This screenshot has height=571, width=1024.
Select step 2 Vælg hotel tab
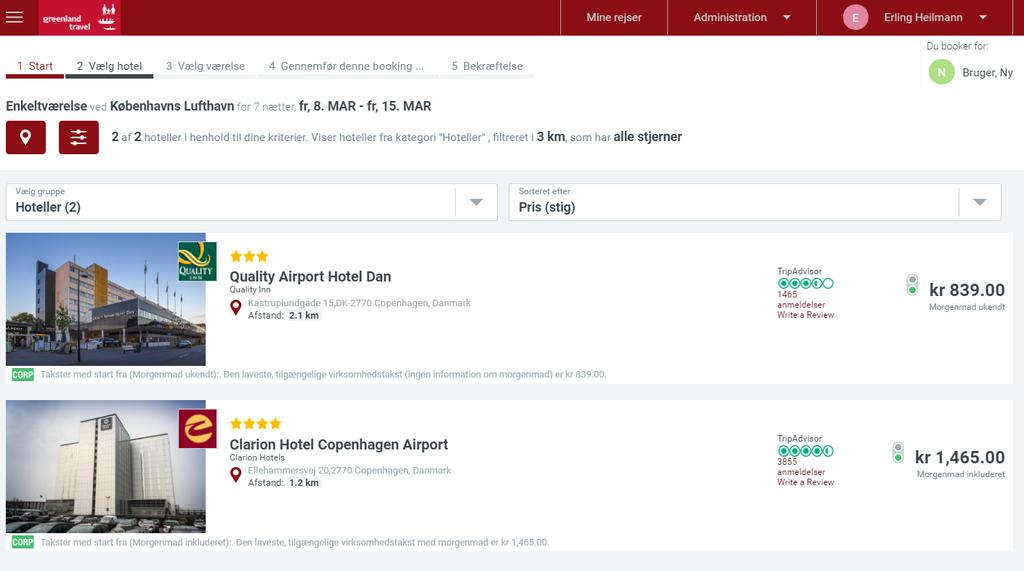pos(109,66)
